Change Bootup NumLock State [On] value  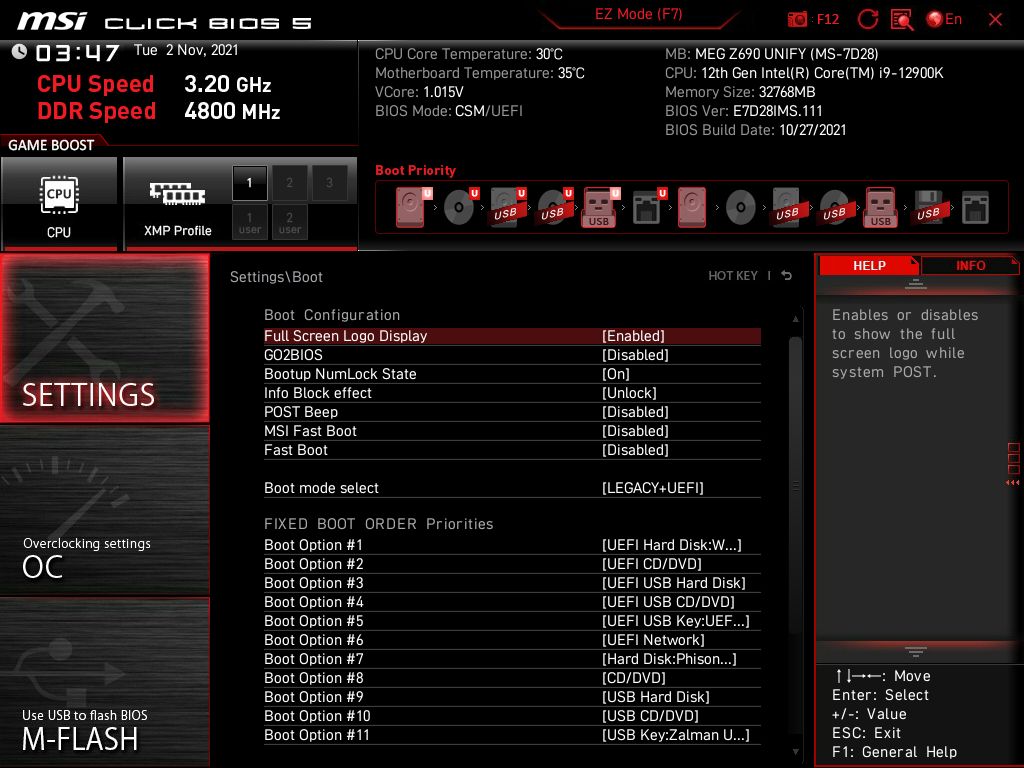point(615,374)
